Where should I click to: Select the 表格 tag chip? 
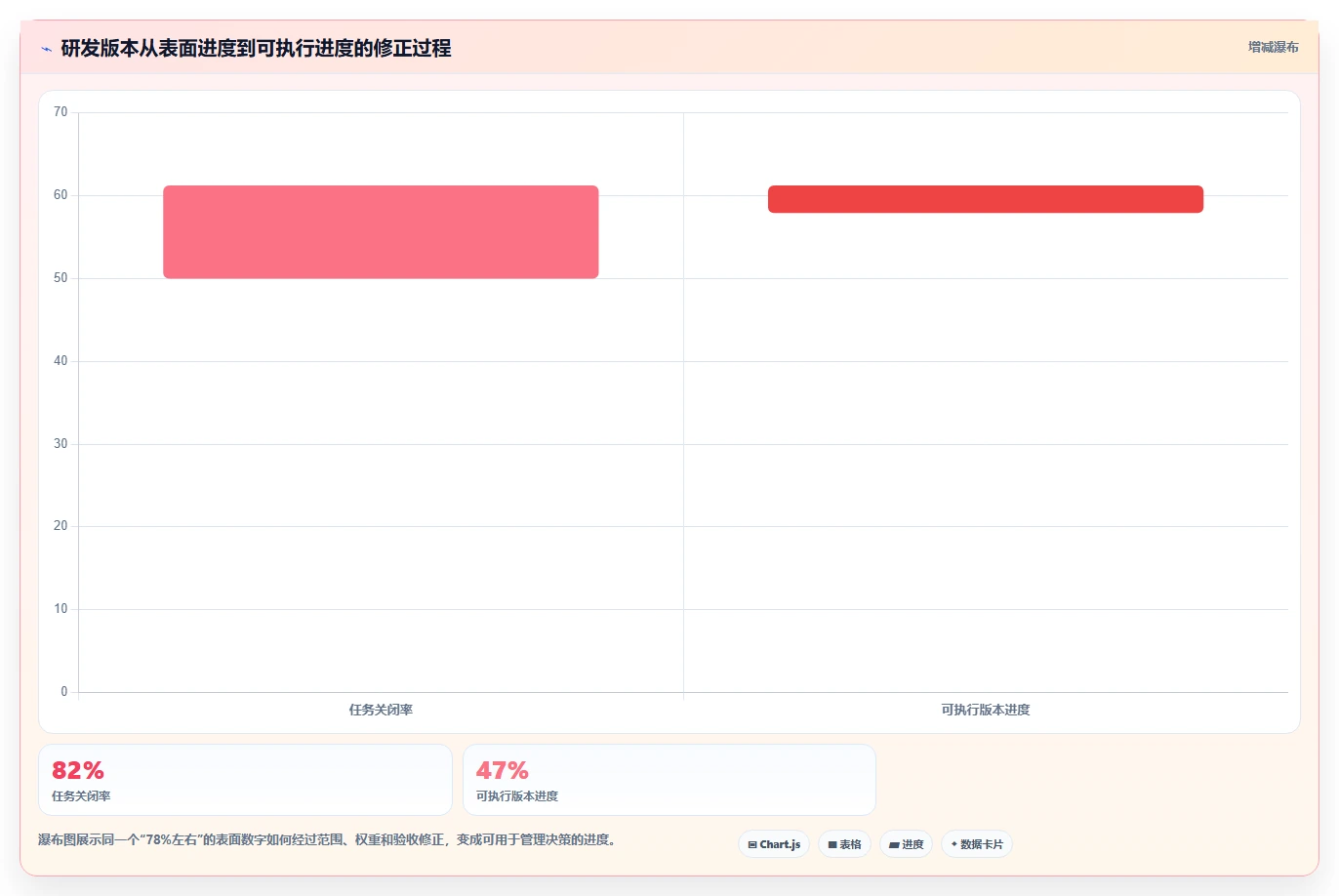click(844, 844)
